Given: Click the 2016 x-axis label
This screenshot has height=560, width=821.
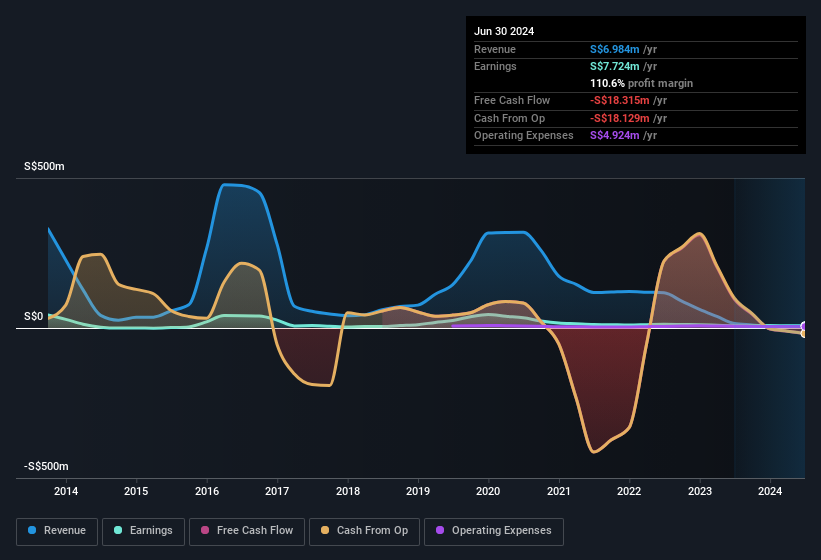Looking at the screenshot, I should pyautogui.click(x=207, y=491).
